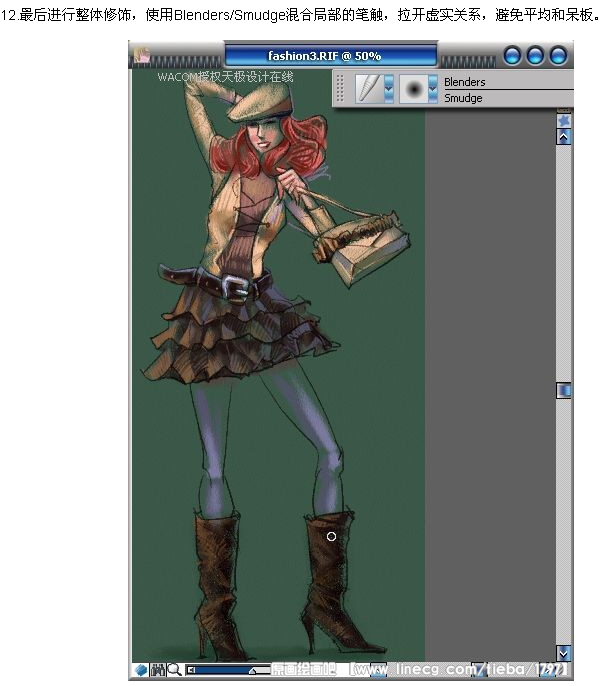Viewport: 601px width, 686px height.
Task: Click the vertical scrollbar up arrow
Action: [563, 137]
